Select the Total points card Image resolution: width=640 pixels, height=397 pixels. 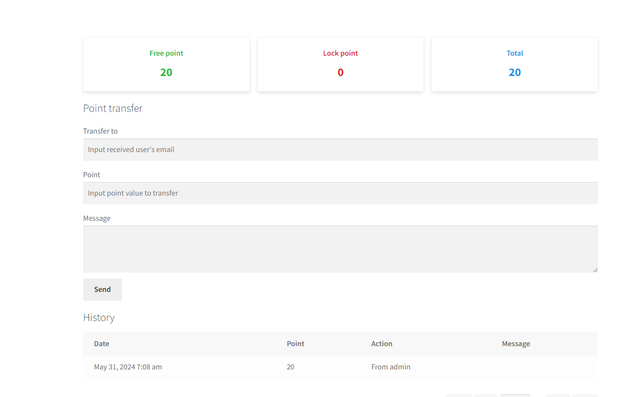[515, 64]
